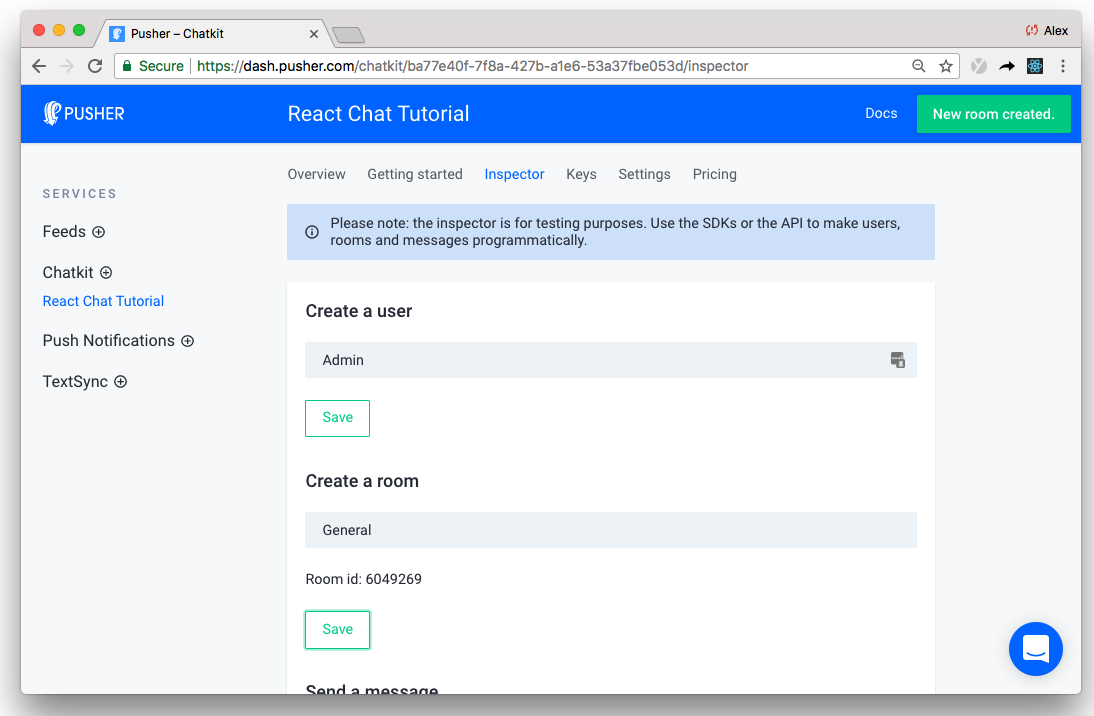Open the Pricing tab
1094x716 pixels.
[x=714, y=174]
